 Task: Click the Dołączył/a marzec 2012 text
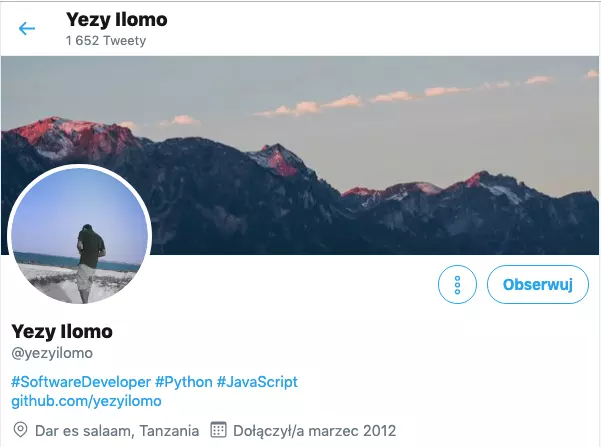(x=314, y=431)
